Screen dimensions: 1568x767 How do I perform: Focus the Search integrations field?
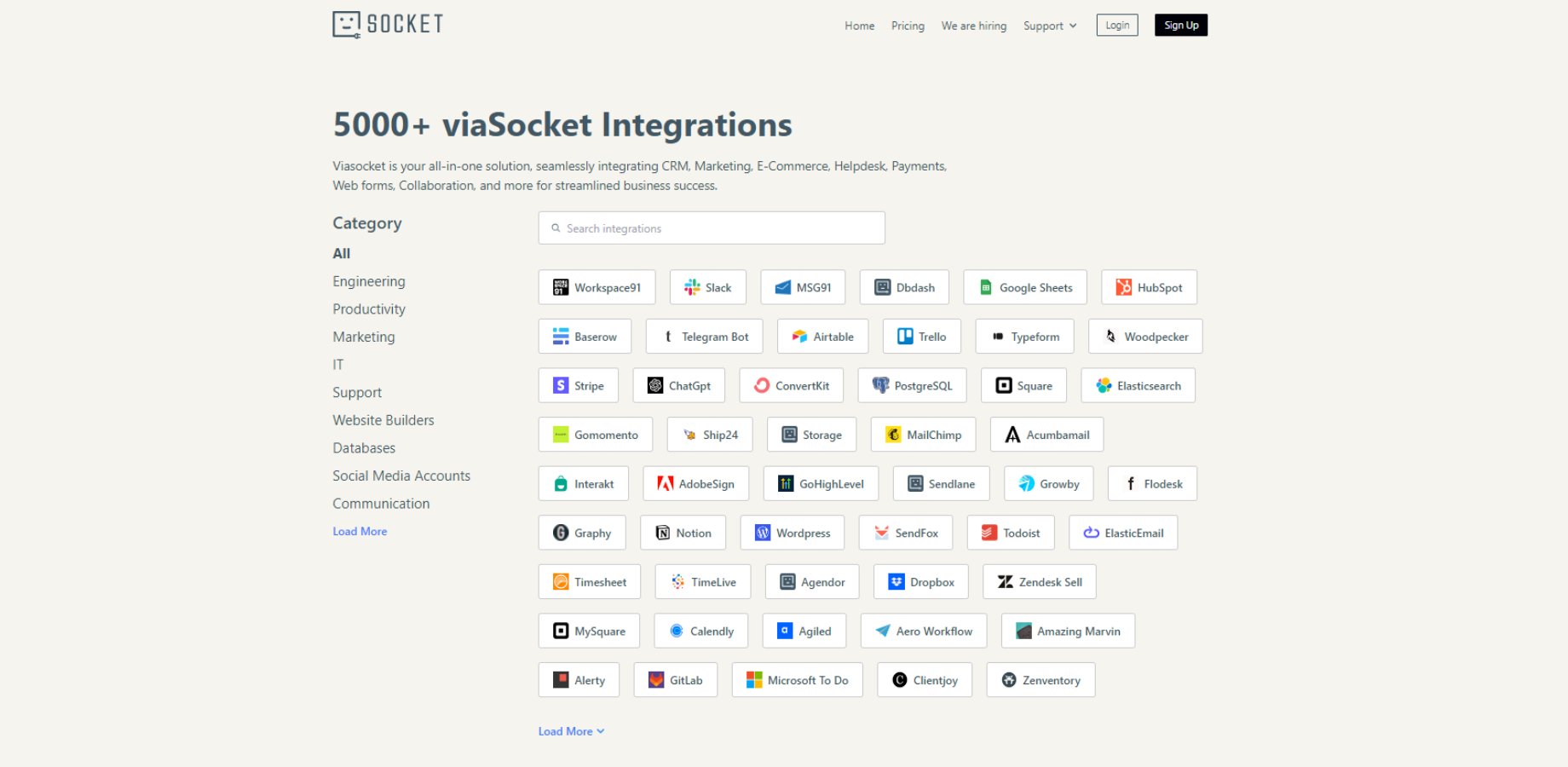pyautogui.click(x=712, y=228)
